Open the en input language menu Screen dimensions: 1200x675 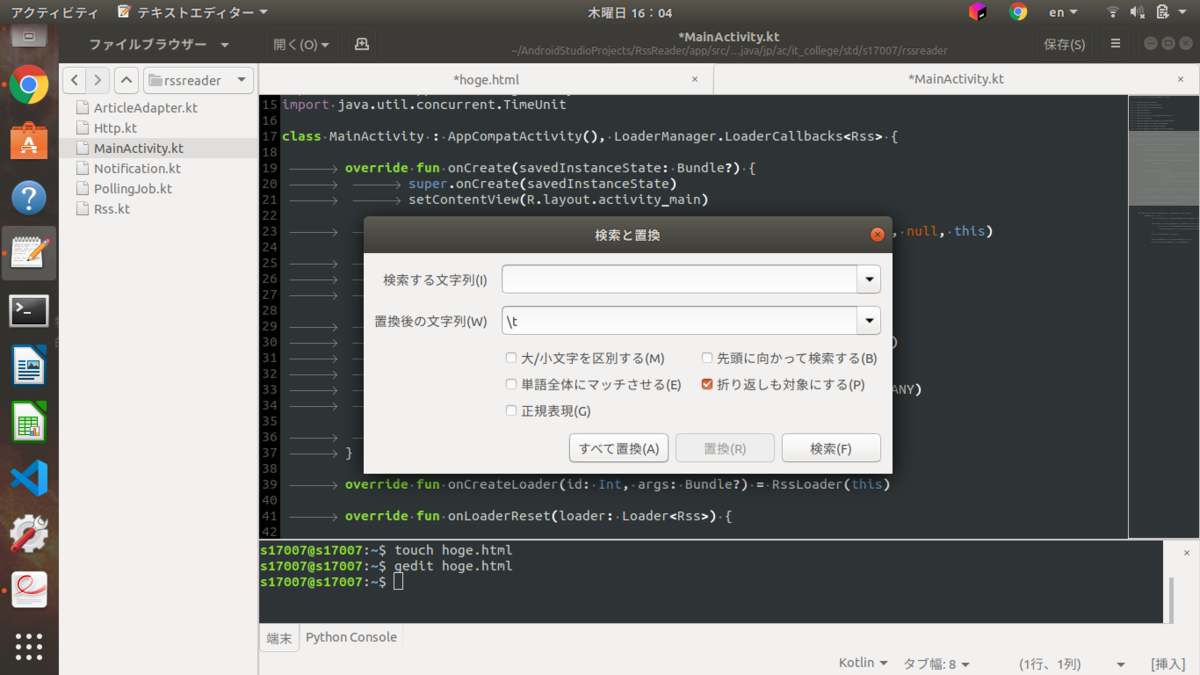click(x=1063, y=12)
